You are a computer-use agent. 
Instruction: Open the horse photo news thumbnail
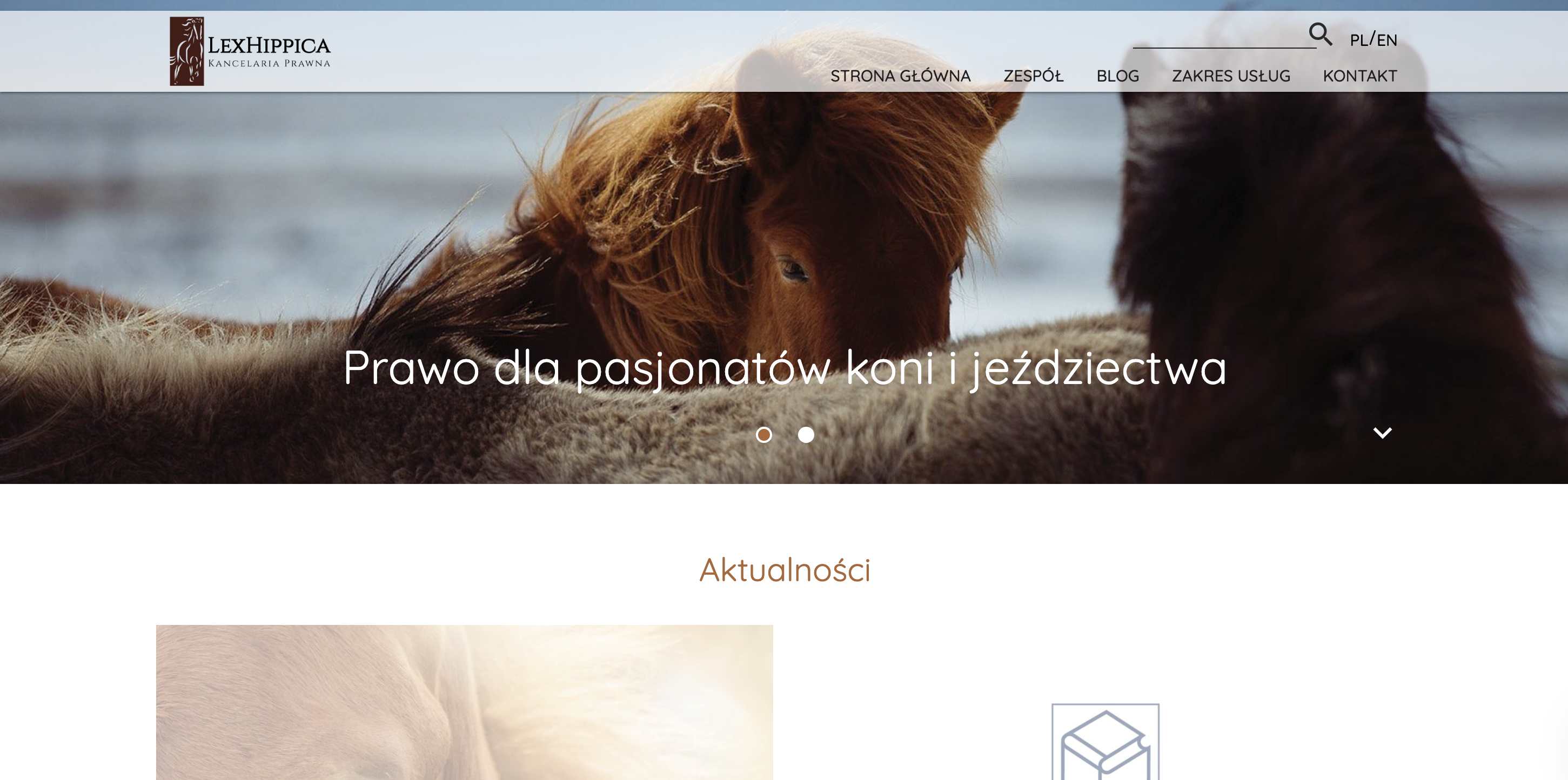pyautogui.click(x=465, y=702)
